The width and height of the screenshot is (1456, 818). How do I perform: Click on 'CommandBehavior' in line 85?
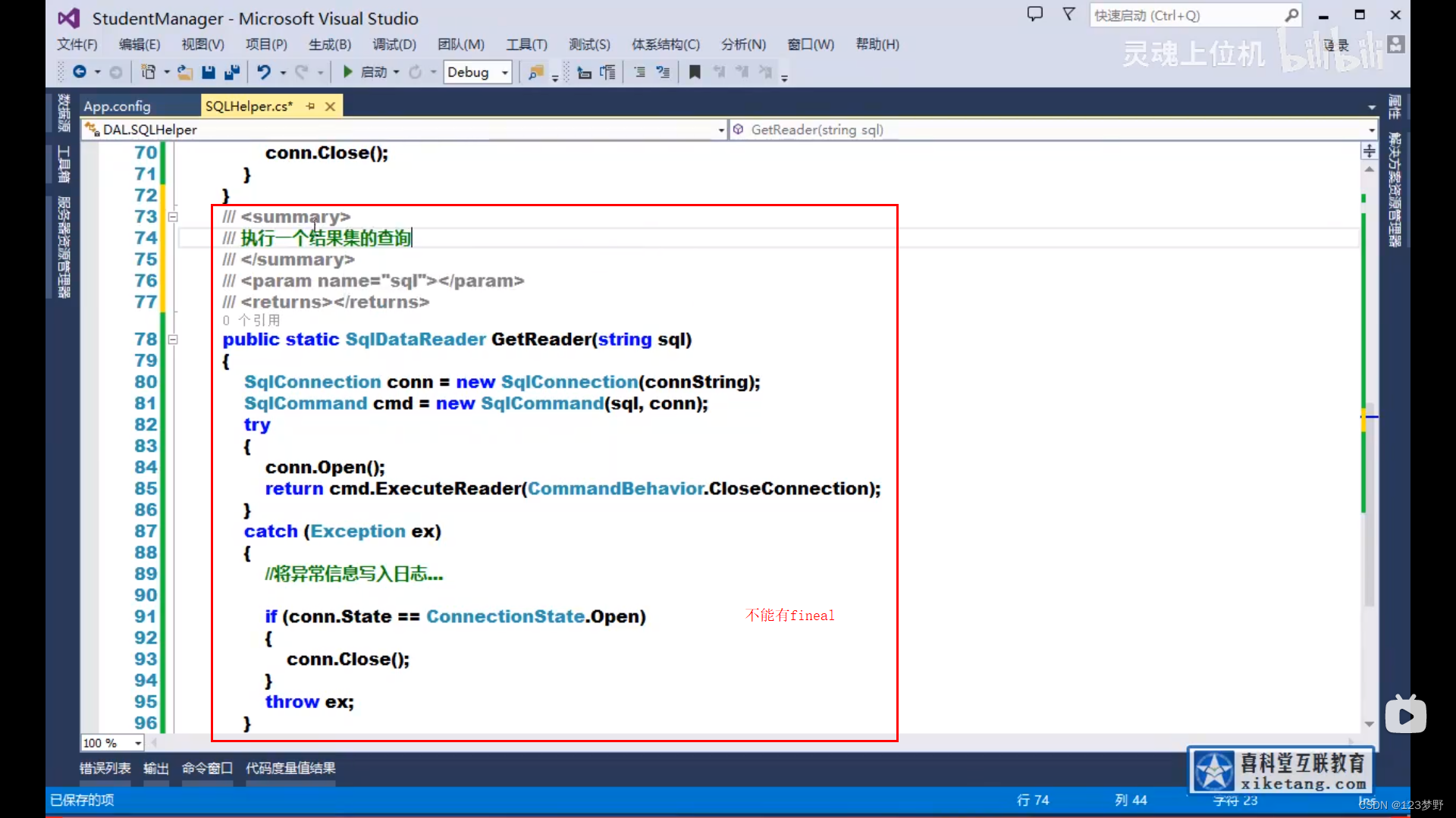[x=616, y=488]
